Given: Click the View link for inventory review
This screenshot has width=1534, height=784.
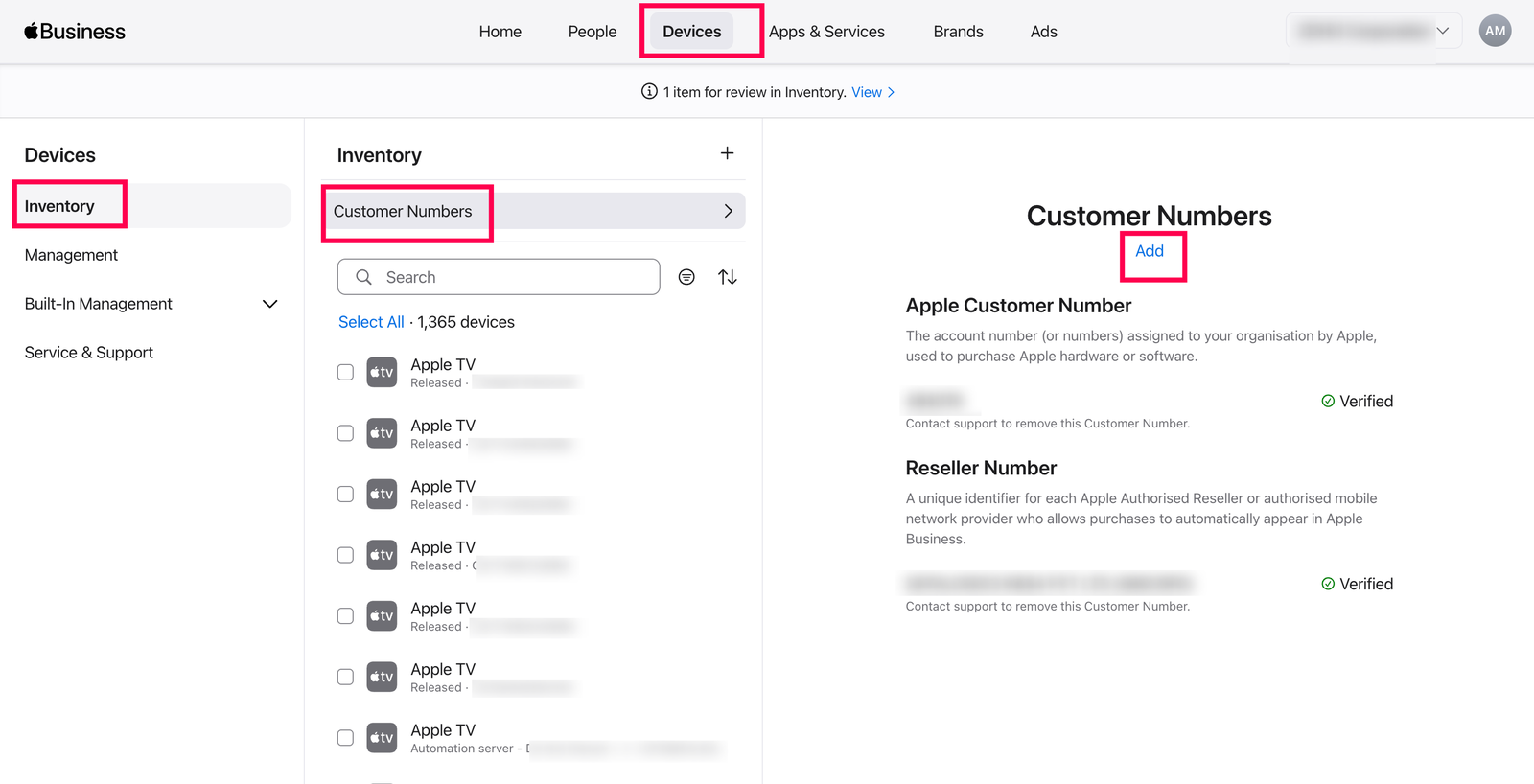Looking at the screenshot, I should pyautogui.click(x=872, y=92).
